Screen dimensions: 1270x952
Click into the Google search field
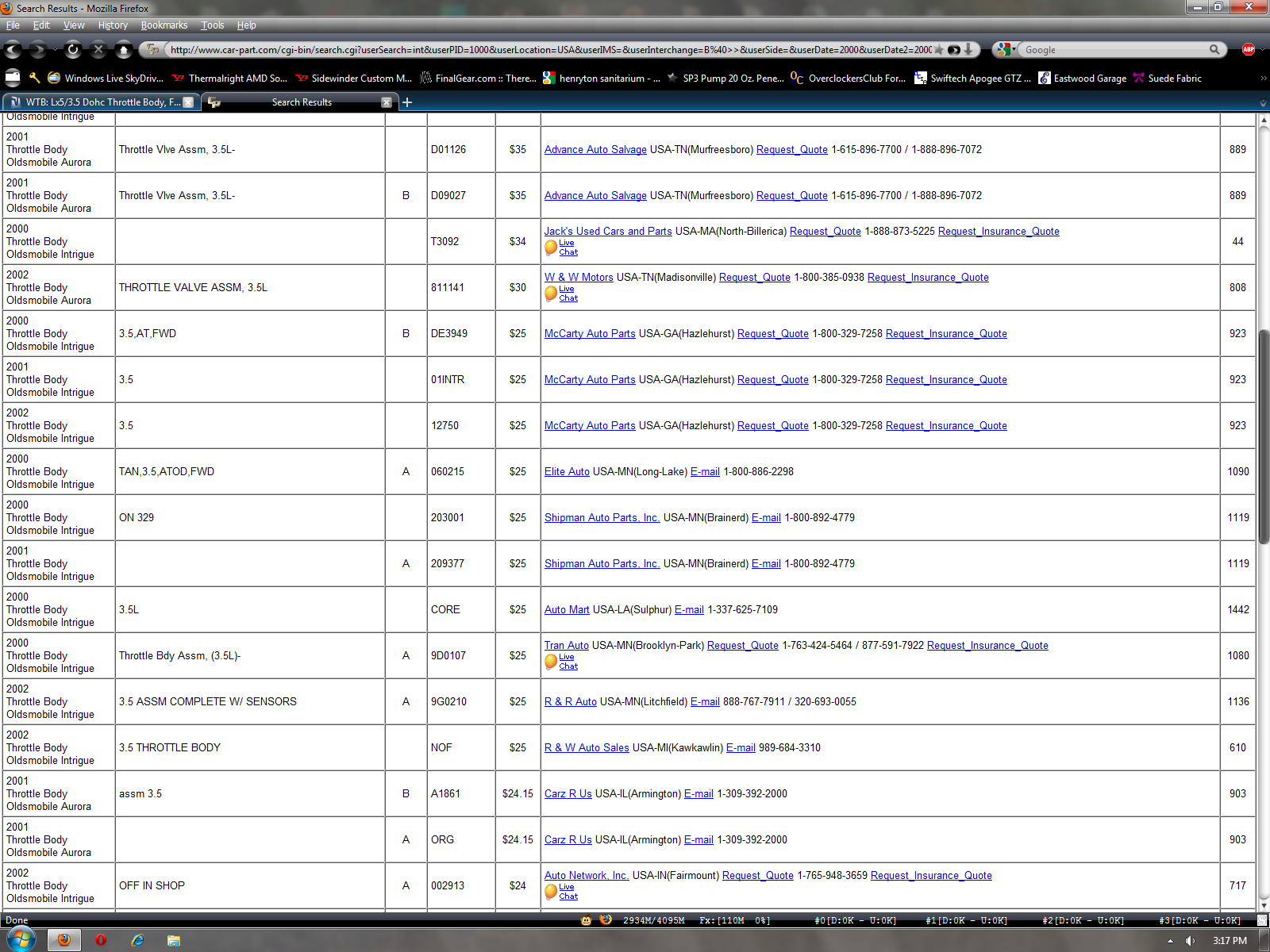pos(1114,49)
